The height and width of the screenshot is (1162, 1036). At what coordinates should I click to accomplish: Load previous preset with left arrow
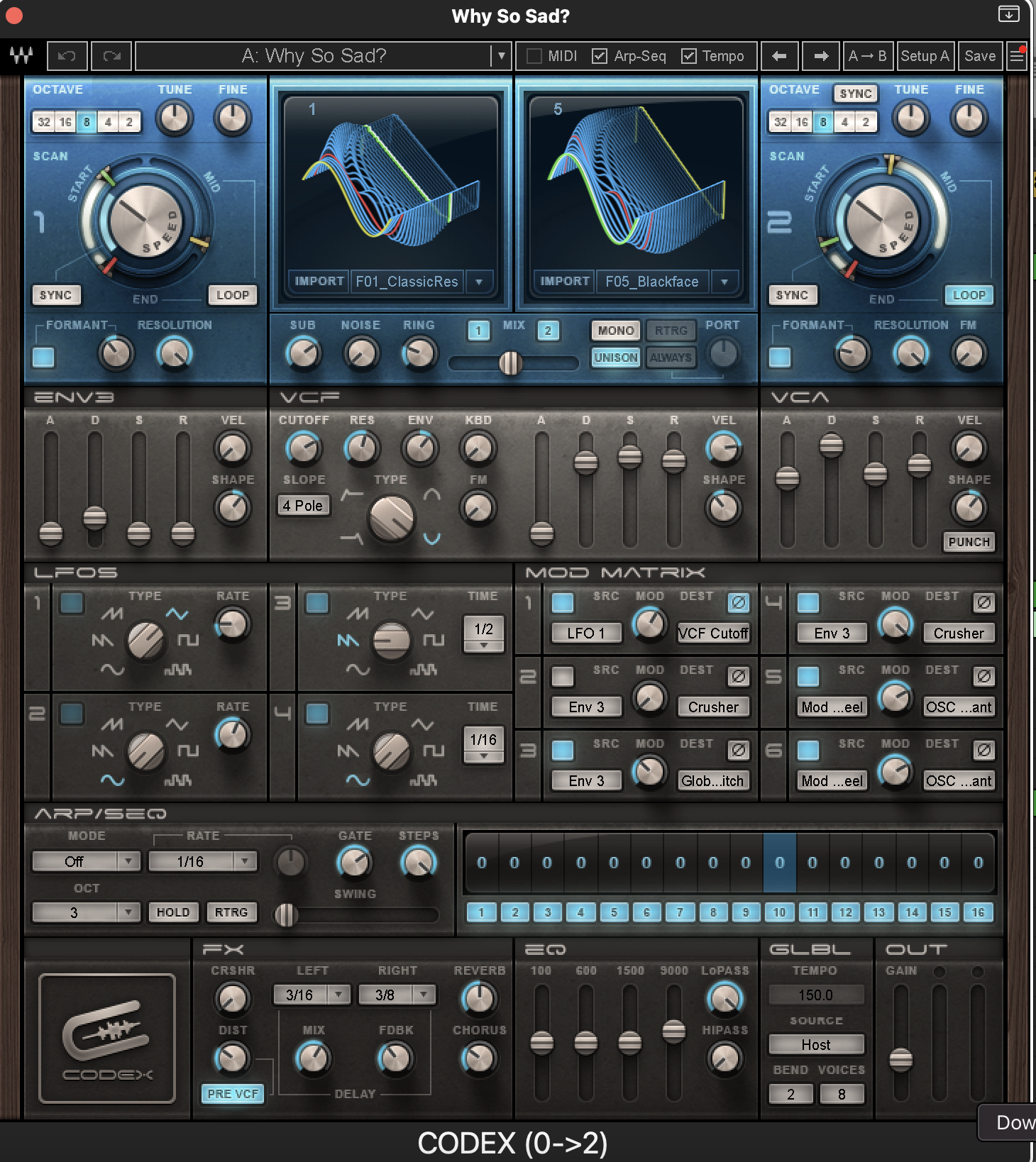779,56
